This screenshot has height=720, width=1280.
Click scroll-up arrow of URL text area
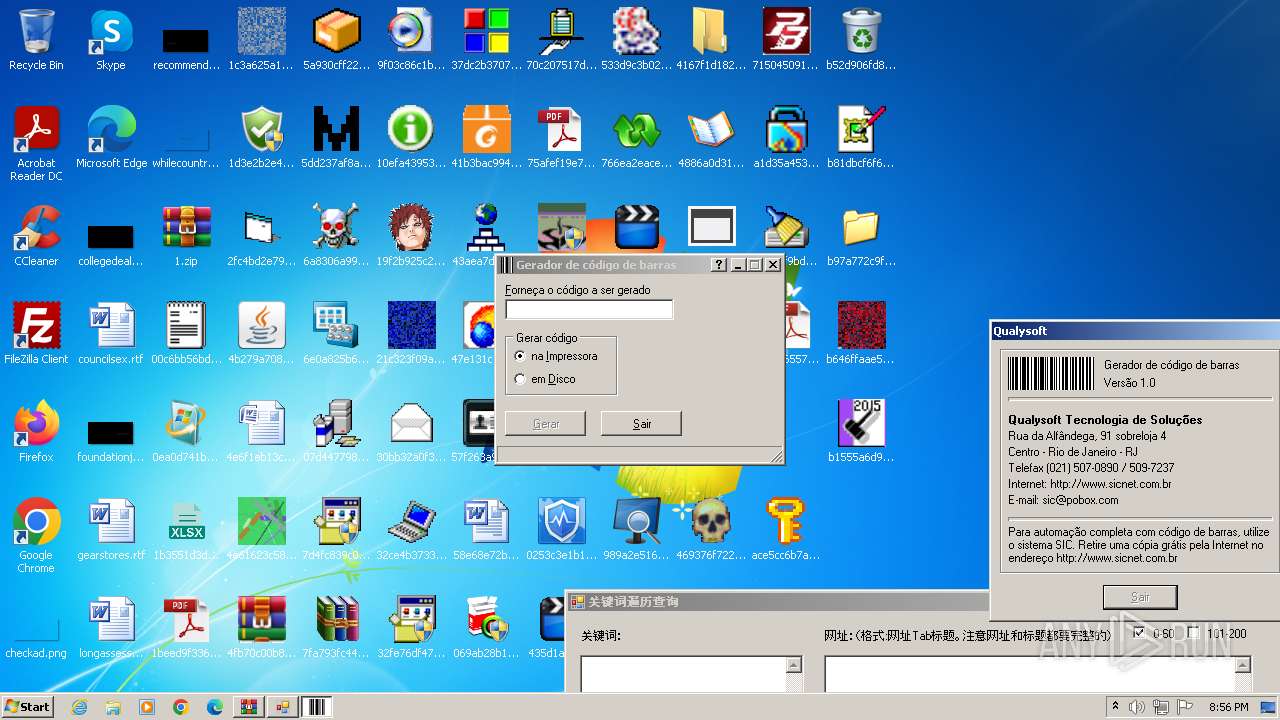pos(1243,665)
